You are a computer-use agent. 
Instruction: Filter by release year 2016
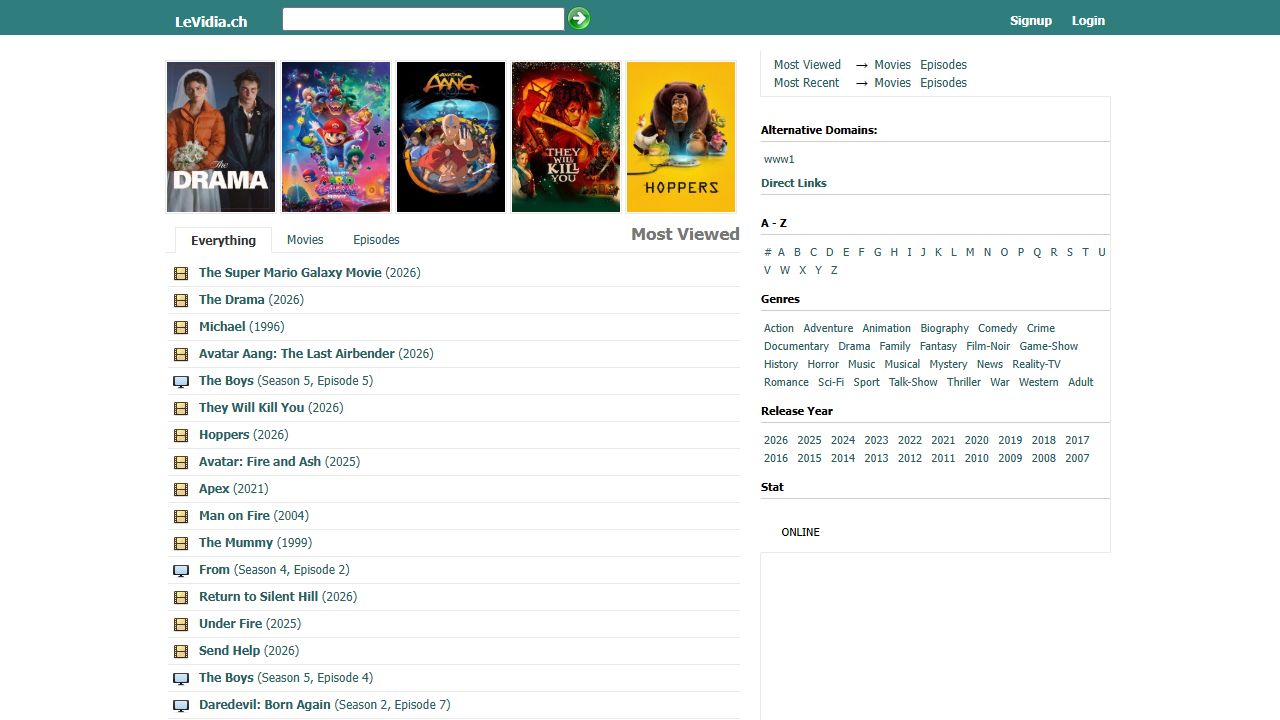776,458
